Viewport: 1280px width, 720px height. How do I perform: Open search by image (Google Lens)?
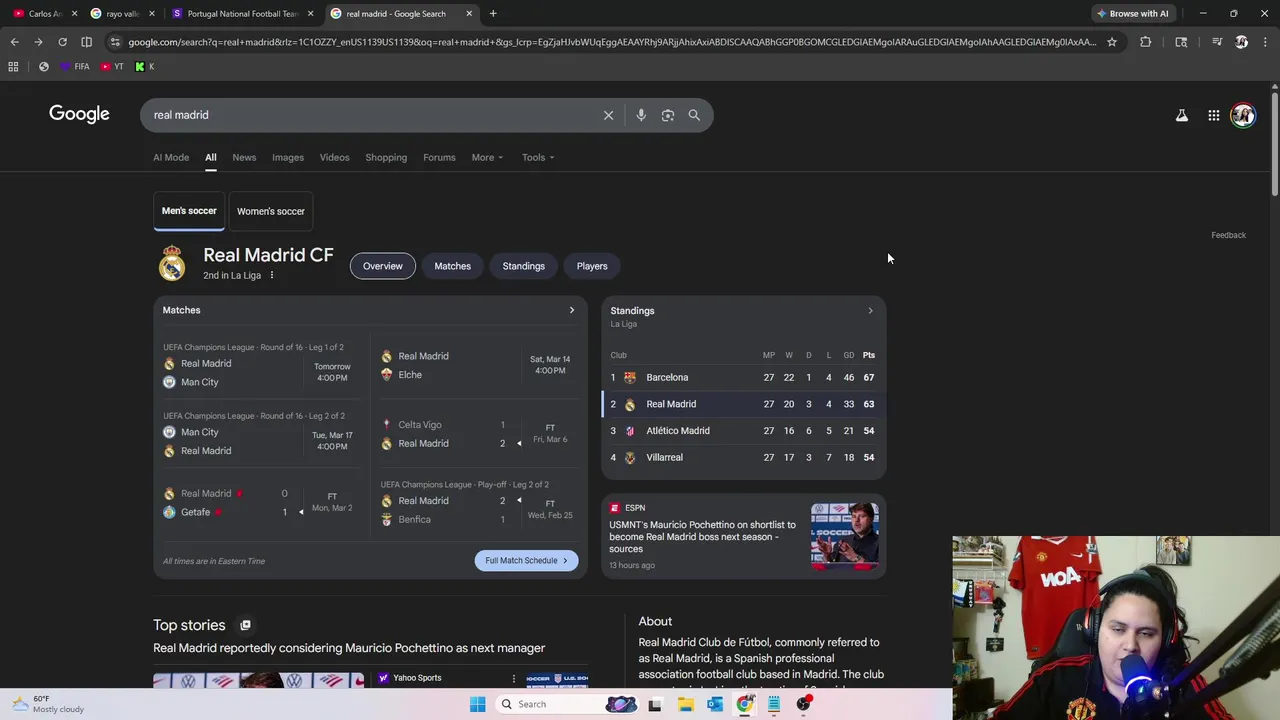click(x=668, y=115)
